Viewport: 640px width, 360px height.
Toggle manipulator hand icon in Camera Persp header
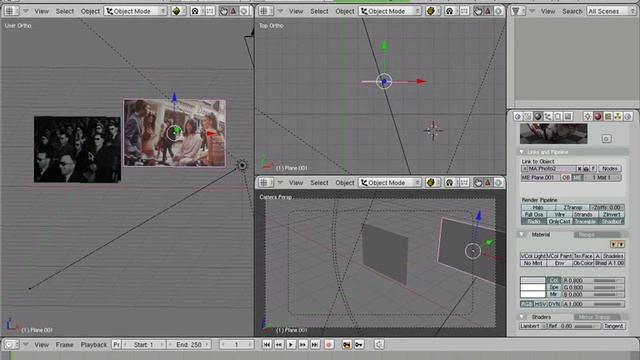[x=478, y=182]
